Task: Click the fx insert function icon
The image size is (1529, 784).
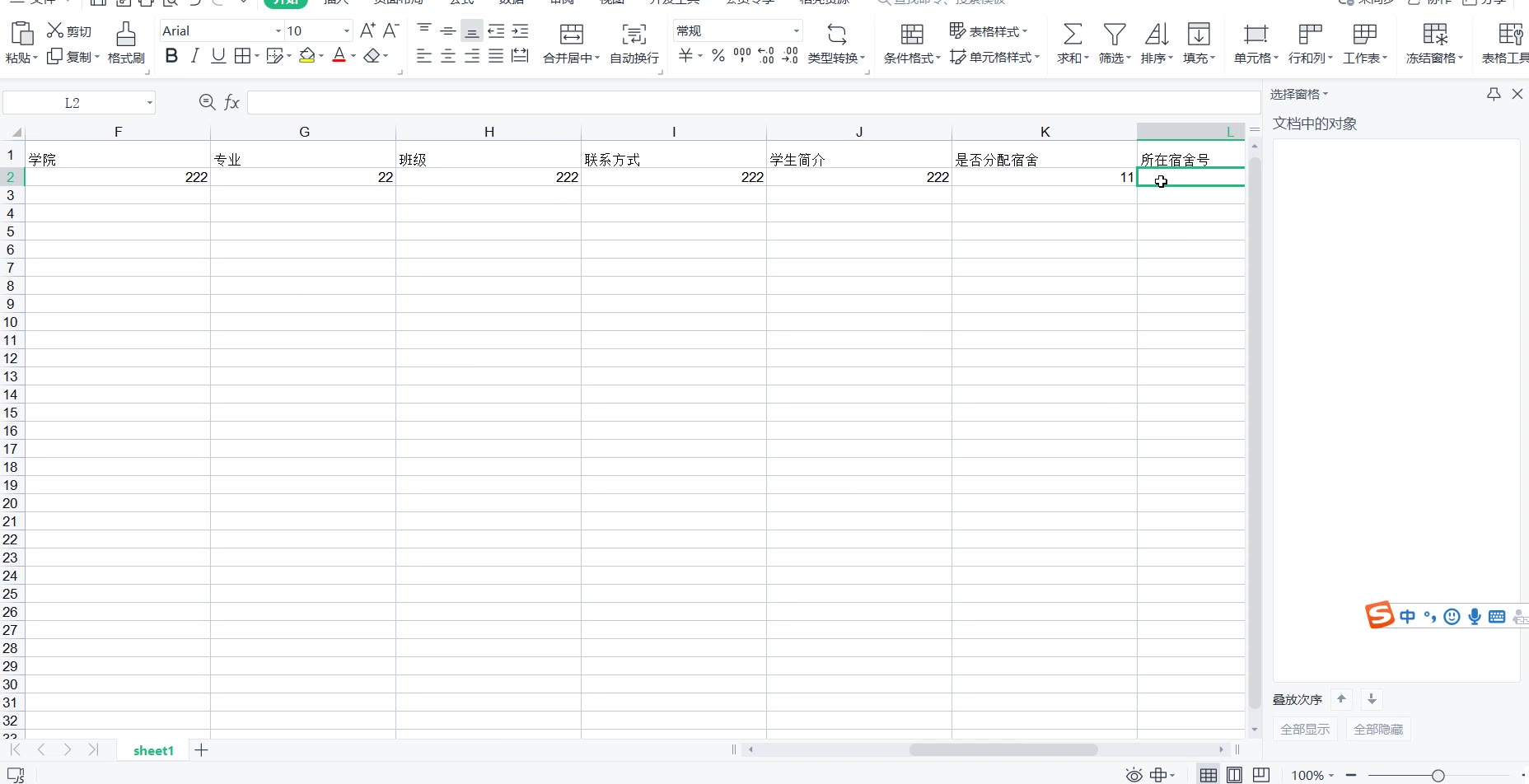Action: click(232, 102)
